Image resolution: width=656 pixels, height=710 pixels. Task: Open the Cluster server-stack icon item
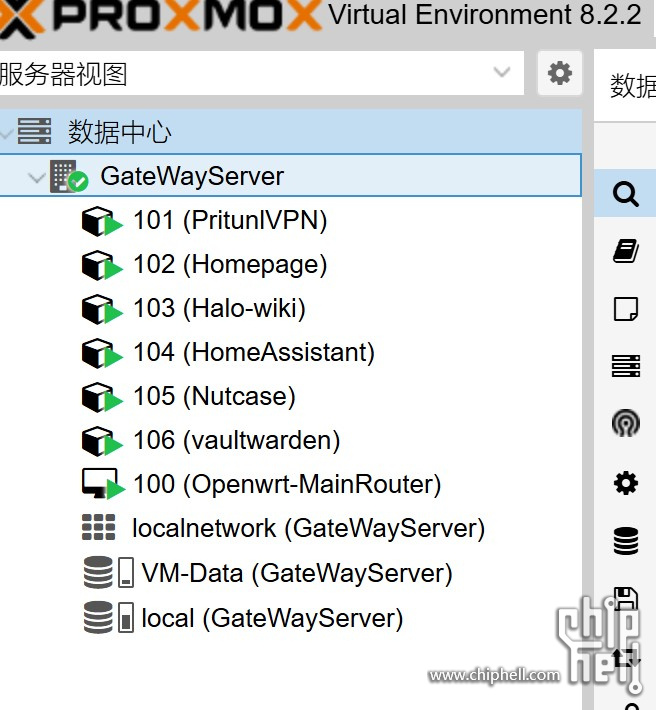click(x=626, y=366)
